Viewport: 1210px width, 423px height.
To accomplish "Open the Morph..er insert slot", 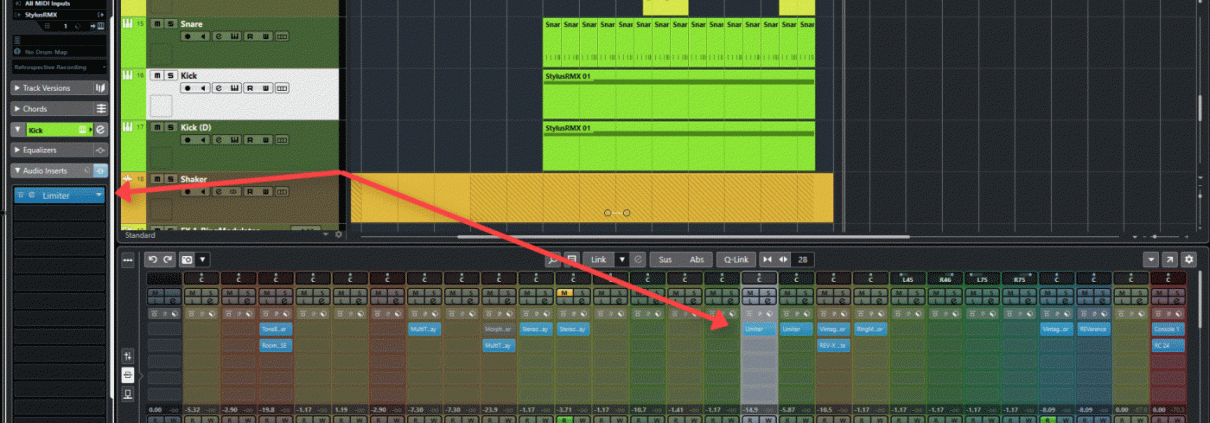I will click(x=498, y=329).
